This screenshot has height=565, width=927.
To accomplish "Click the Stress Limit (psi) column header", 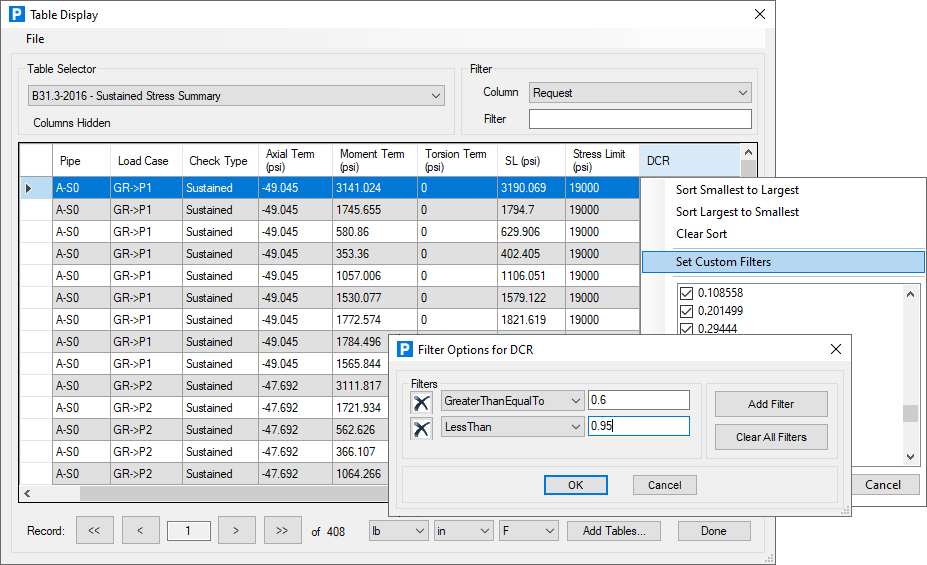I will [x=602, y=160].
